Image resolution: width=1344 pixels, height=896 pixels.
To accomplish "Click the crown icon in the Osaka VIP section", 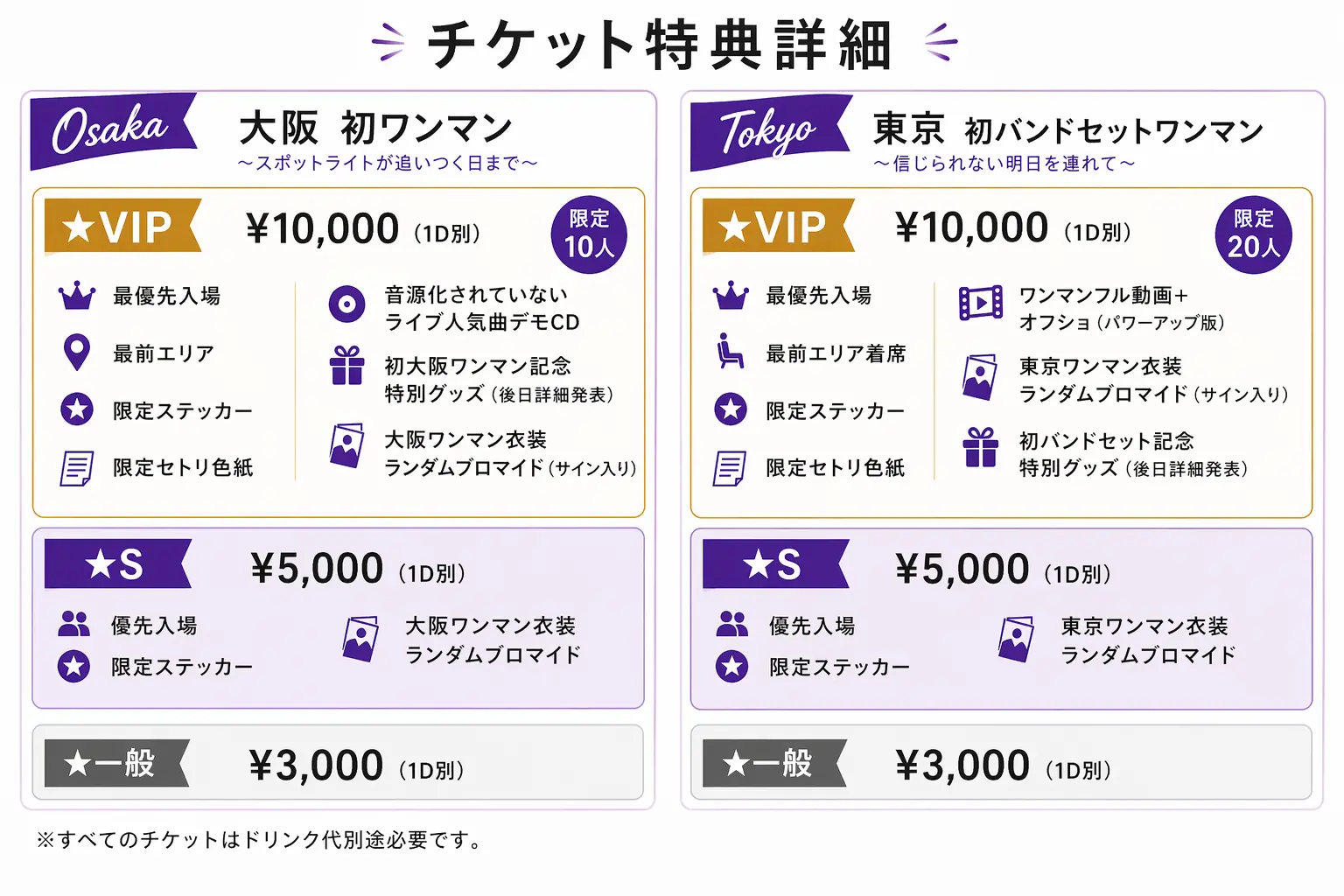I will 77,296.
